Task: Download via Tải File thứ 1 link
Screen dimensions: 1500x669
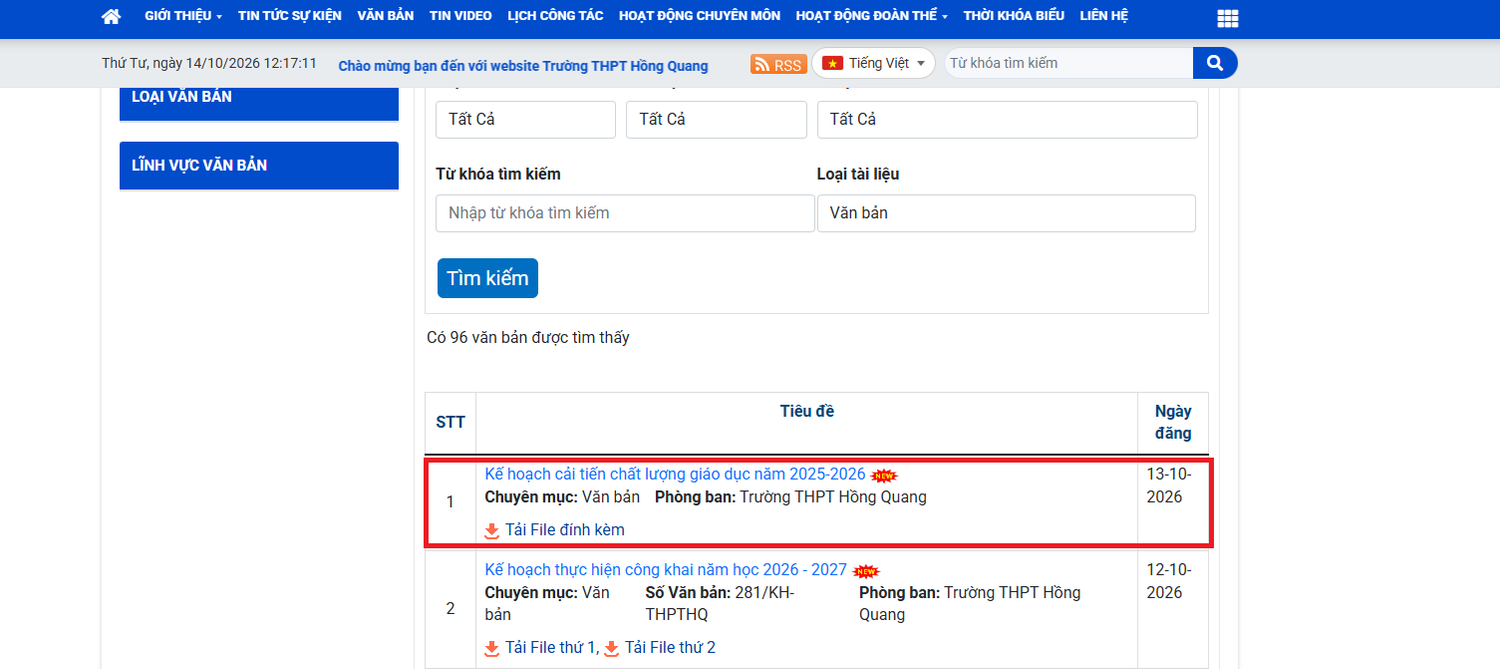Action: [551, 648]
